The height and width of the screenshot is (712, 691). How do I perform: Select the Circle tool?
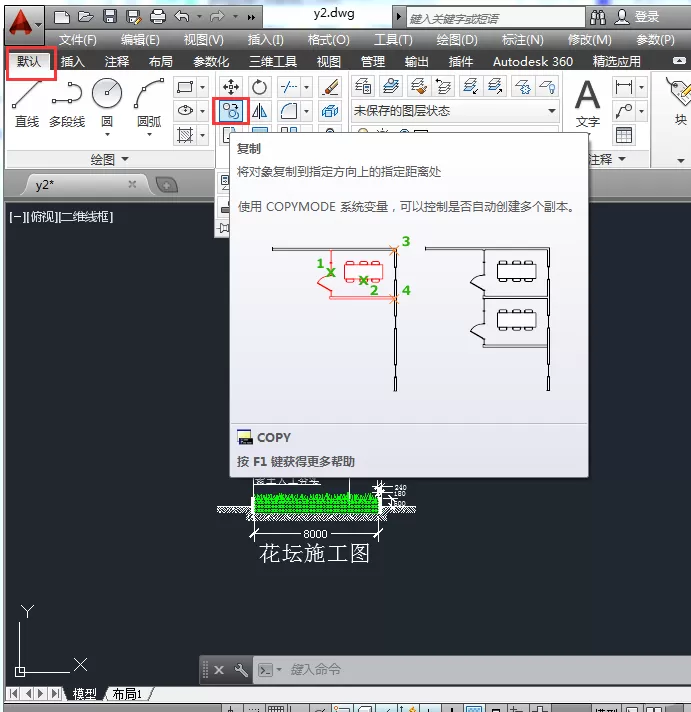[107, 104]
